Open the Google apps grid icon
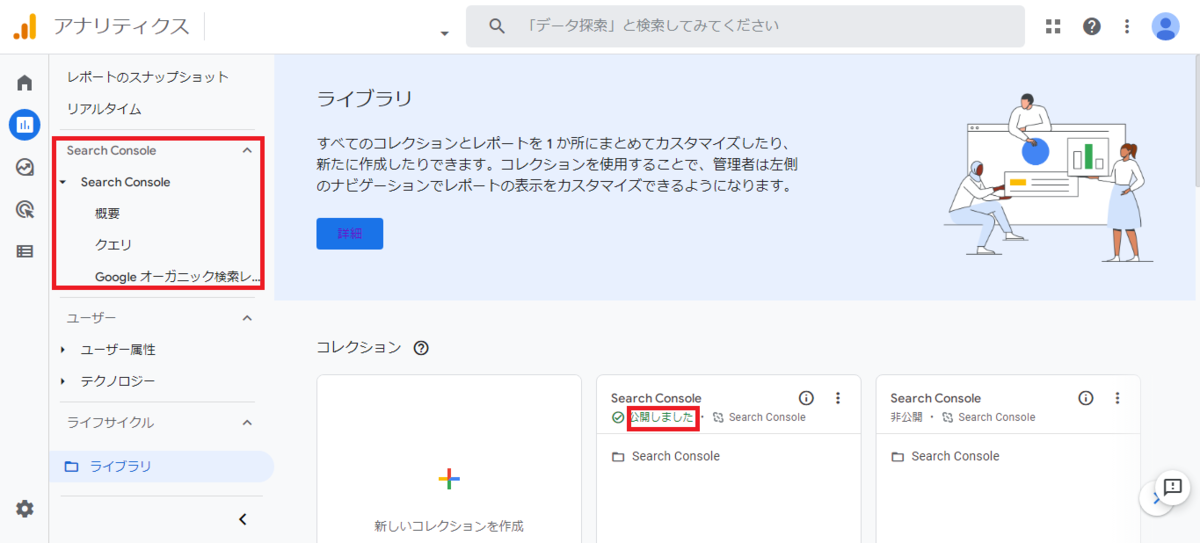The width and height of the screenshot is (1200, 543). coord(1053,26)
